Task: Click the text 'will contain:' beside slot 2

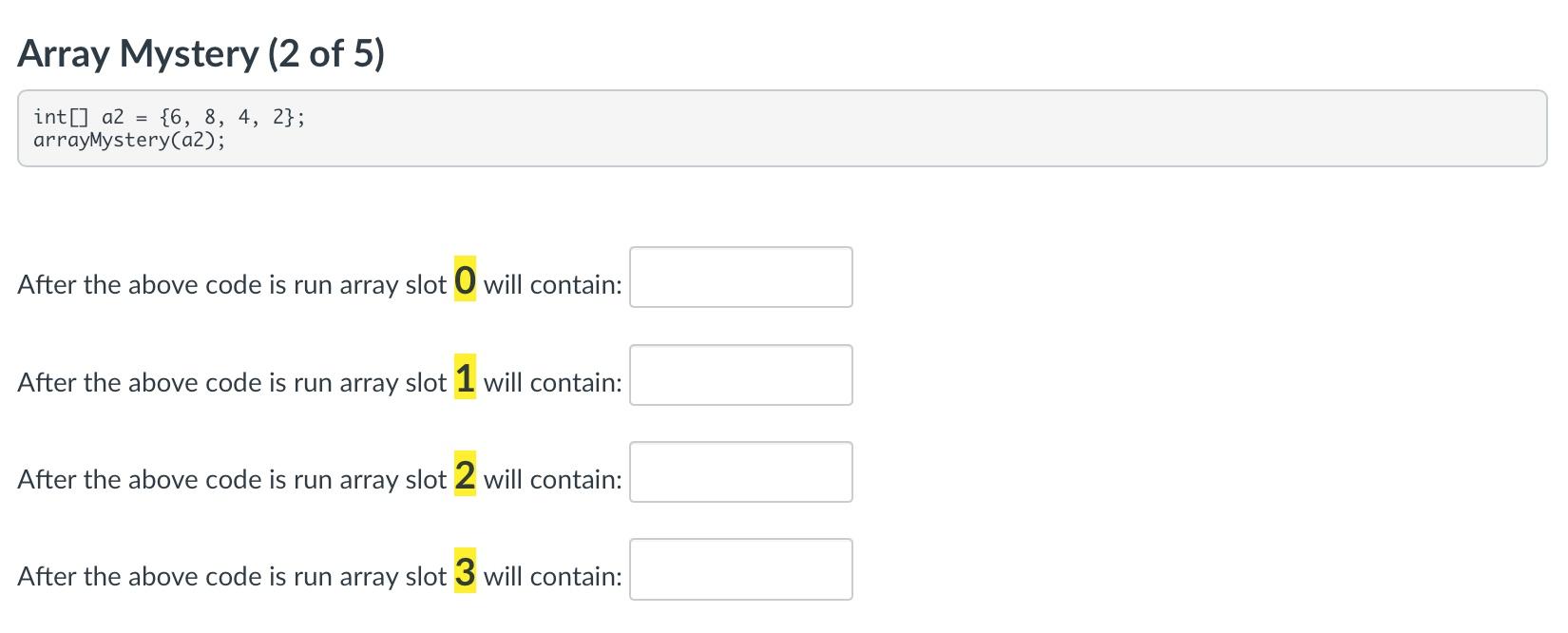Action: [552, 479]
